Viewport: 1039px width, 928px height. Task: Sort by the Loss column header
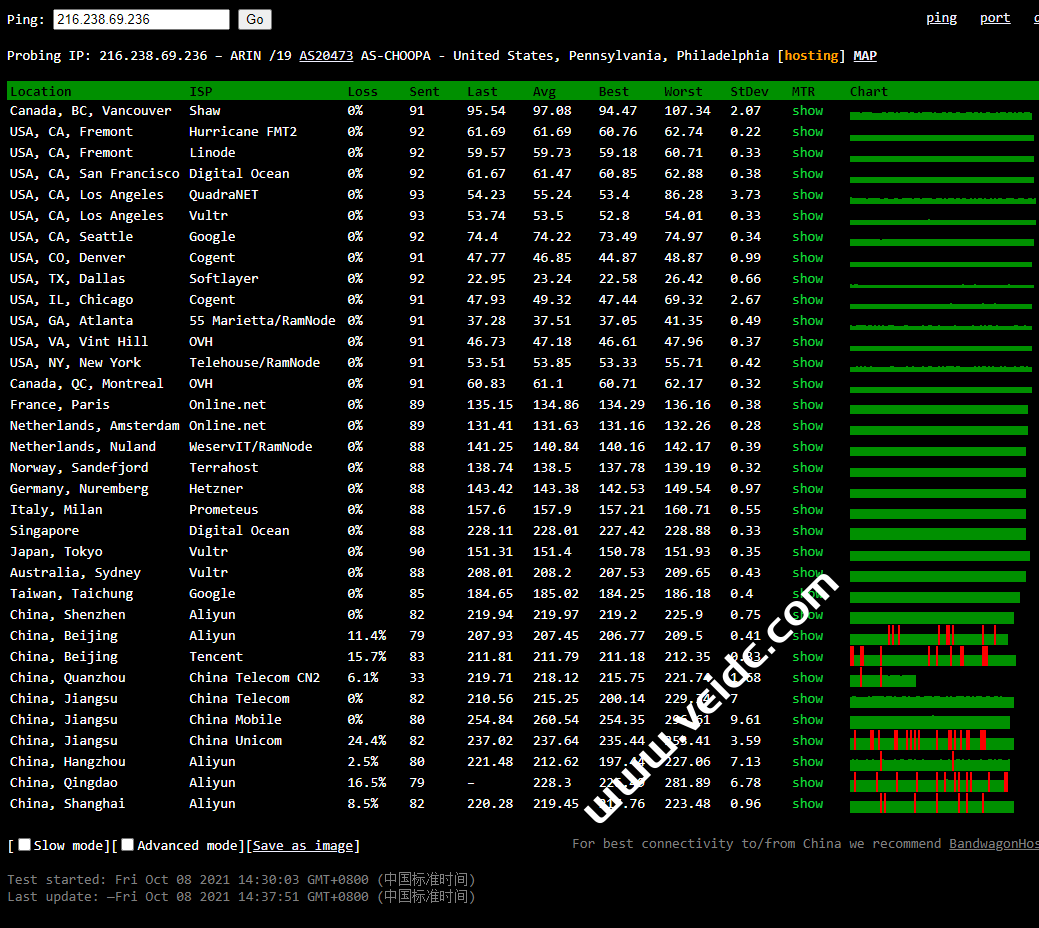362,92
